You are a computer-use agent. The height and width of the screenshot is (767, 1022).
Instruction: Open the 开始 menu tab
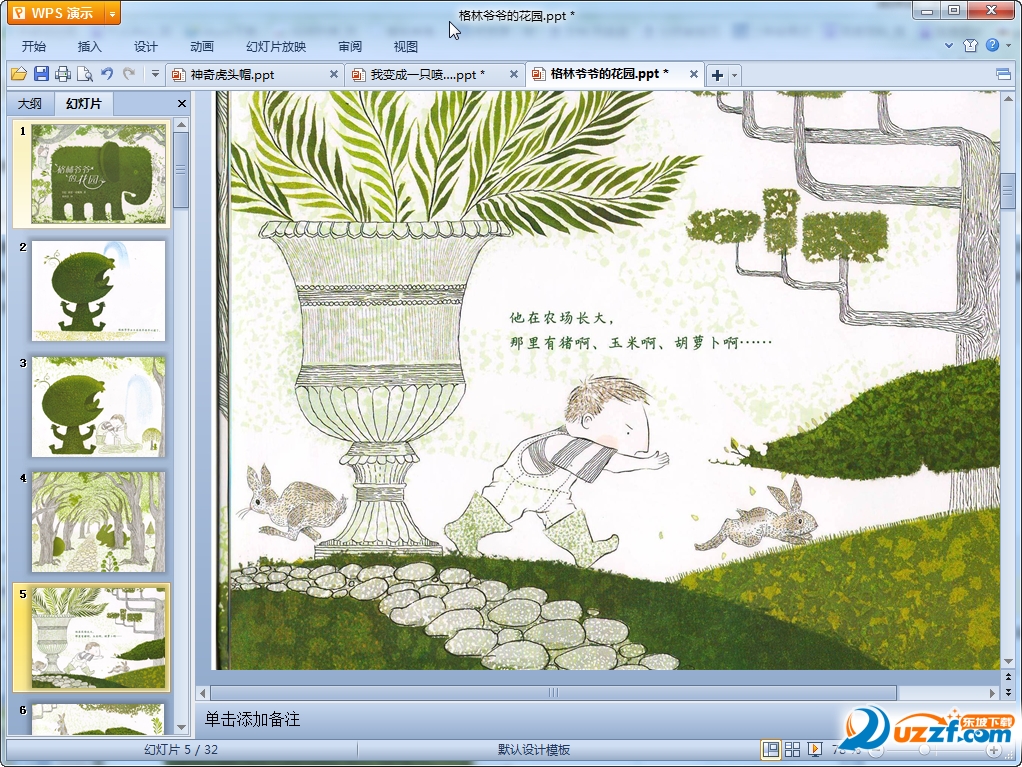coord(34,46)
